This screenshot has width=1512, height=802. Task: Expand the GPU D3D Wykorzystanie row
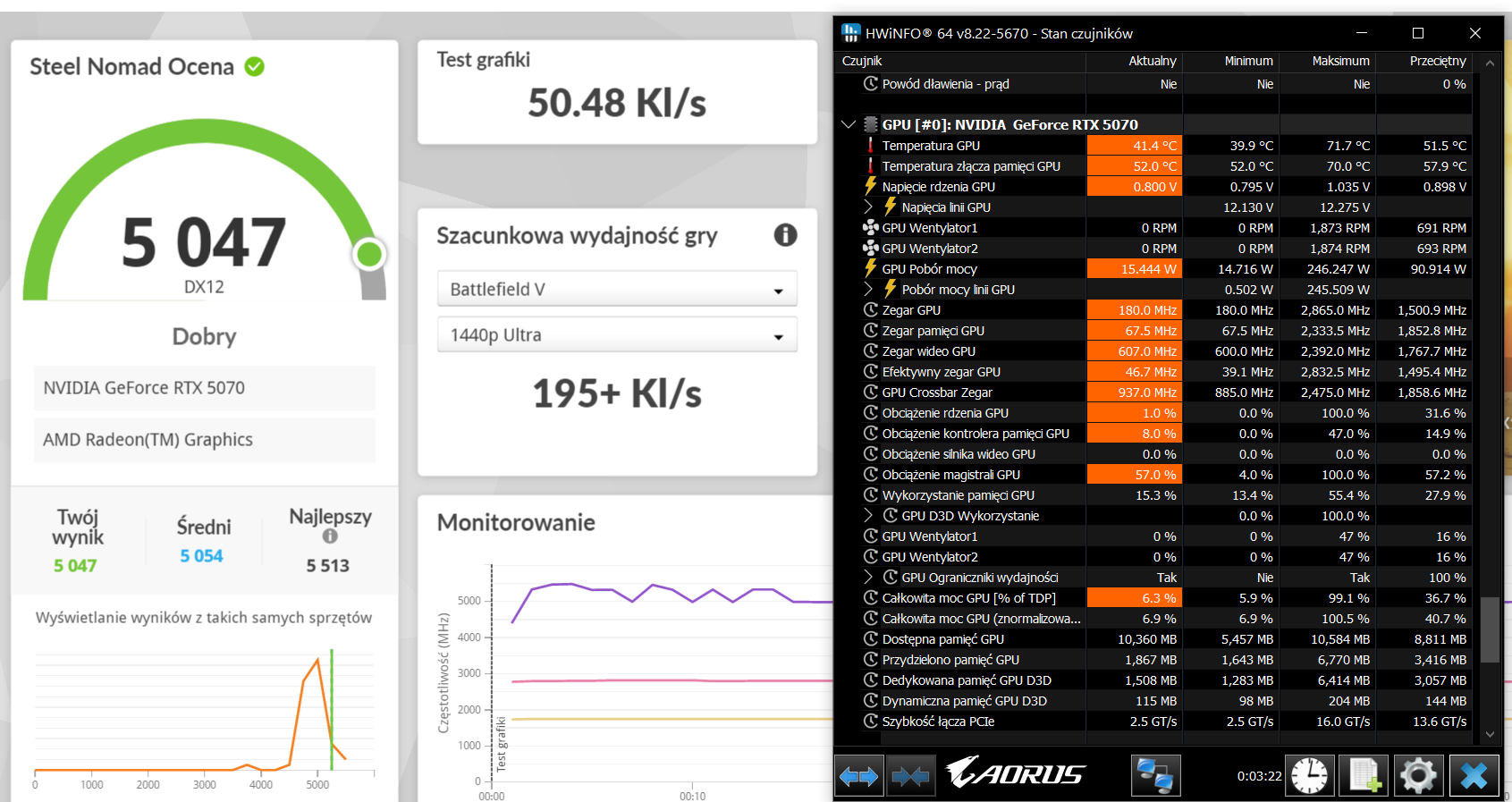[x=868, y=516]
